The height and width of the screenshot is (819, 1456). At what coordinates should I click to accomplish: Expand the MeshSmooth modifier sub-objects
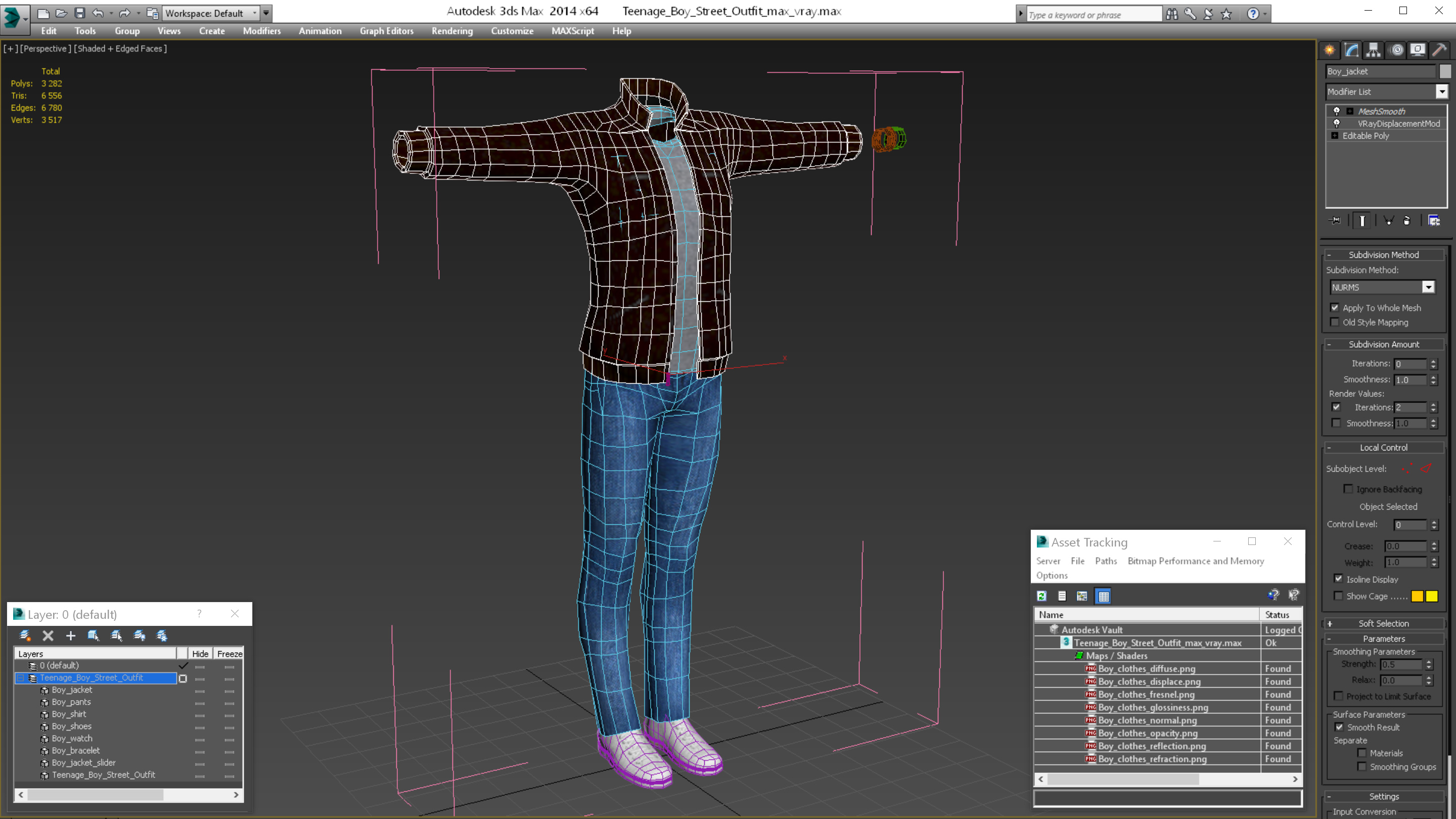pos(1350,111)
